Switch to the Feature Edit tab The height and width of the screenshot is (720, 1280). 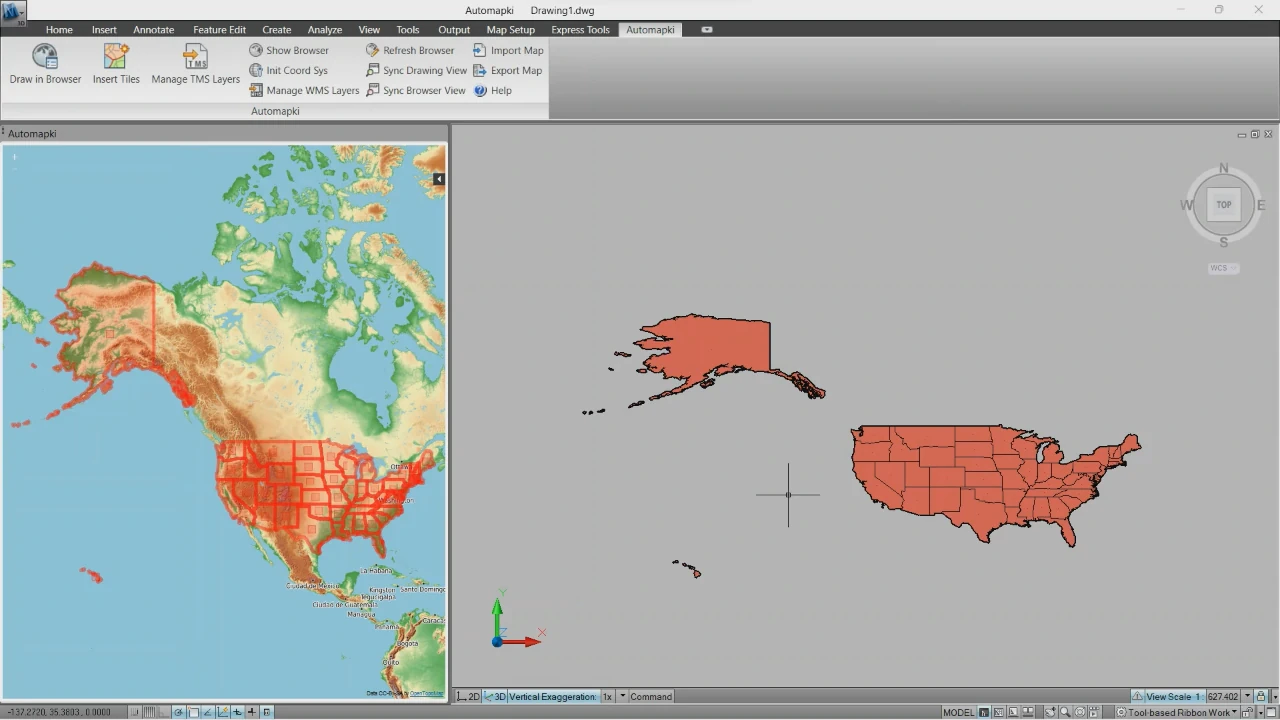pyautogui.click(x=219, y=29)
